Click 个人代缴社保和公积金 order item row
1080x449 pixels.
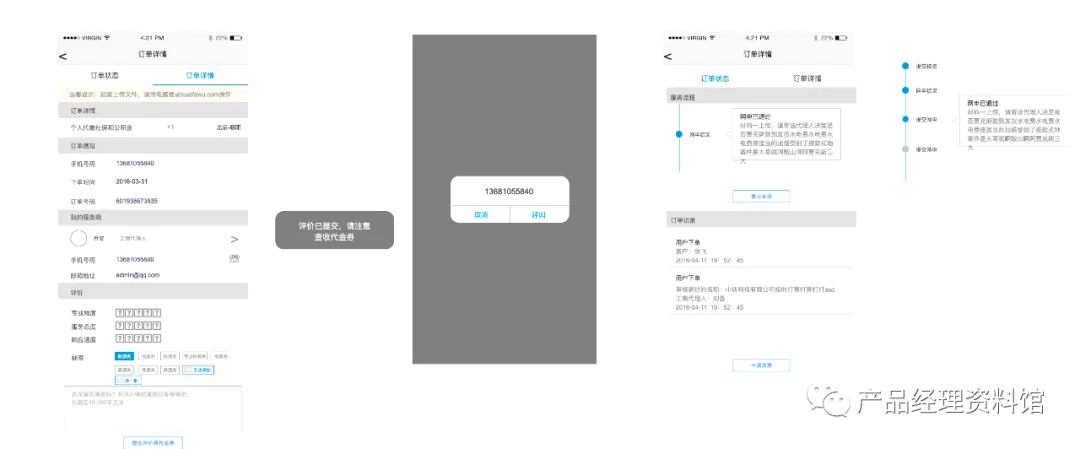click(153, 127)
